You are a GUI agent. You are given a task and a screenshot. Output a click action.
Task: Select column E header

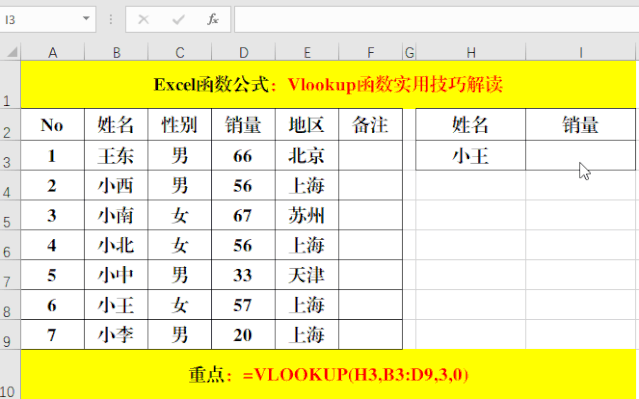point(307,52)
